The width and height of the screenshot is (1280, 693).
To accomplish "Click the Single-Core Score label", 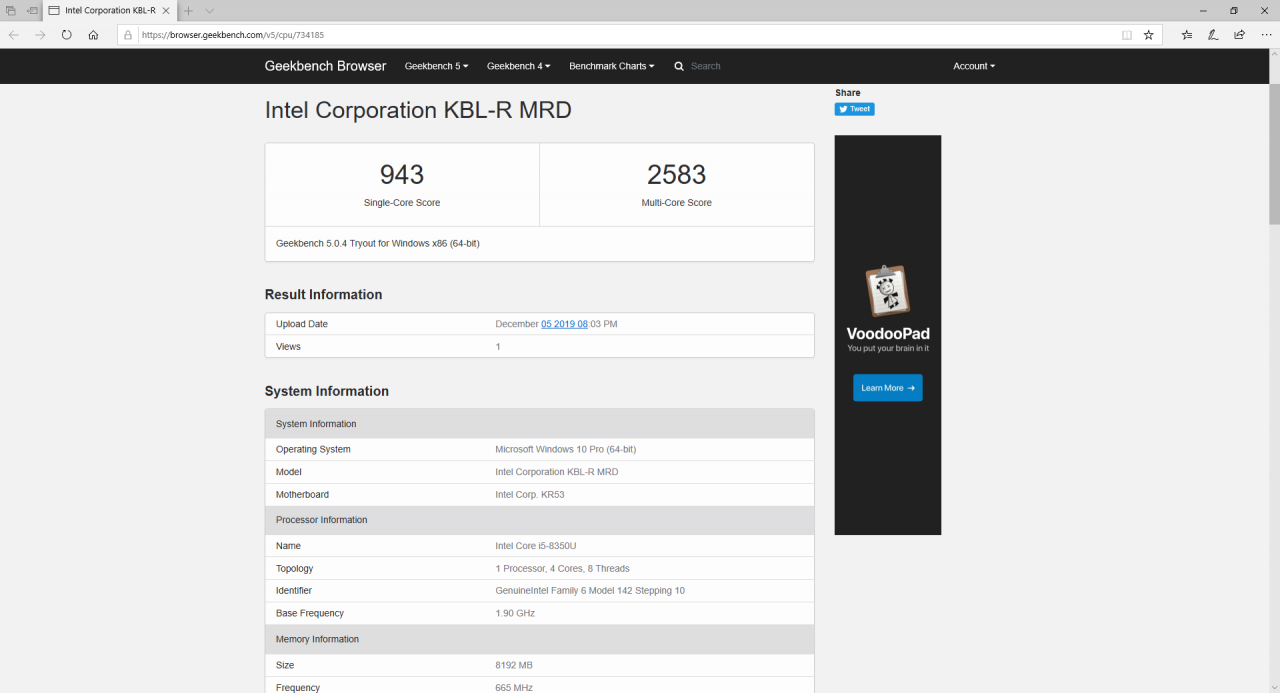I will pos(402,203).
